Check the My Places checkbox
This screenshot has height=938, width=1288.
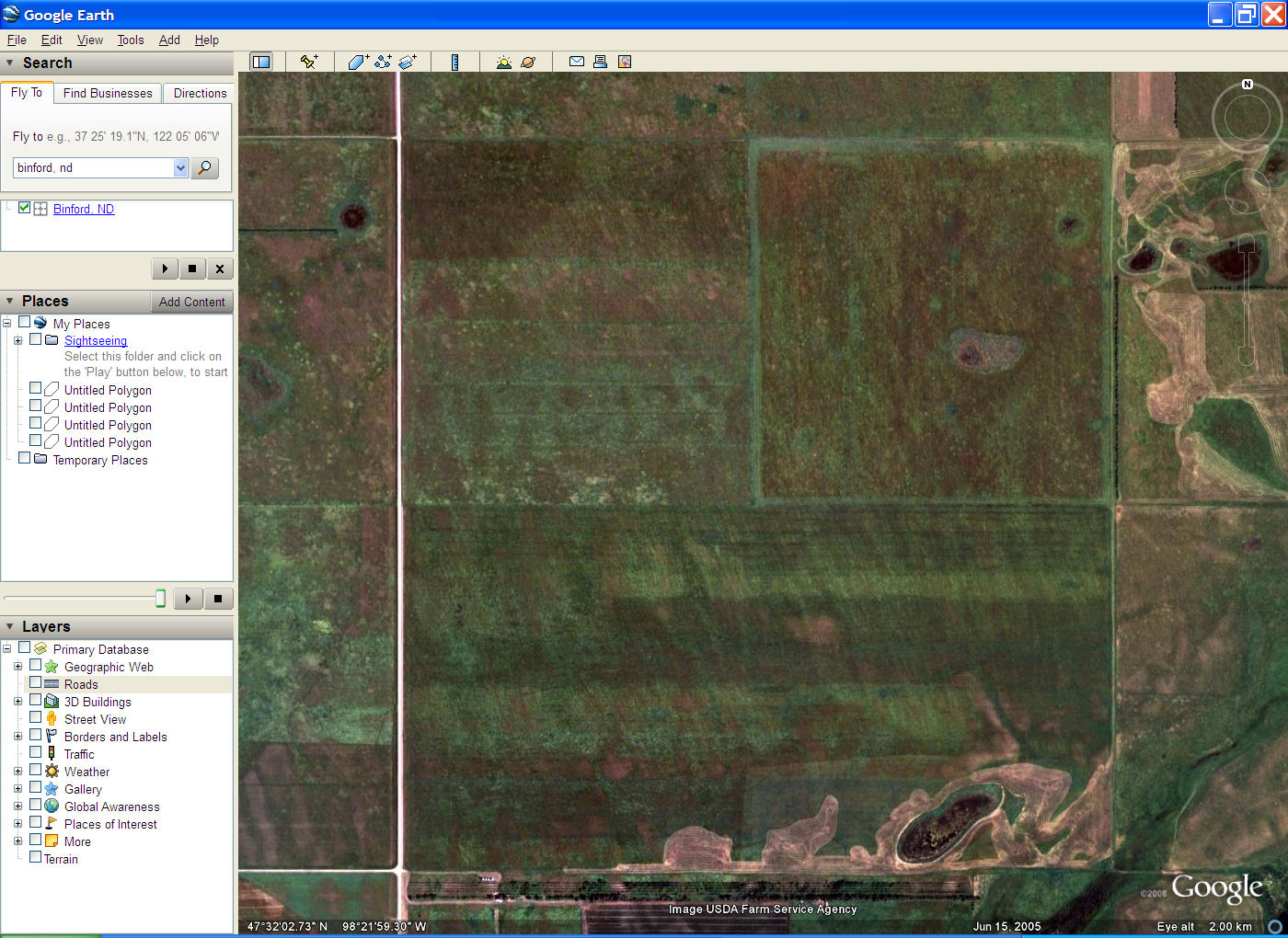pyautogui.click(x=25, y=323)
